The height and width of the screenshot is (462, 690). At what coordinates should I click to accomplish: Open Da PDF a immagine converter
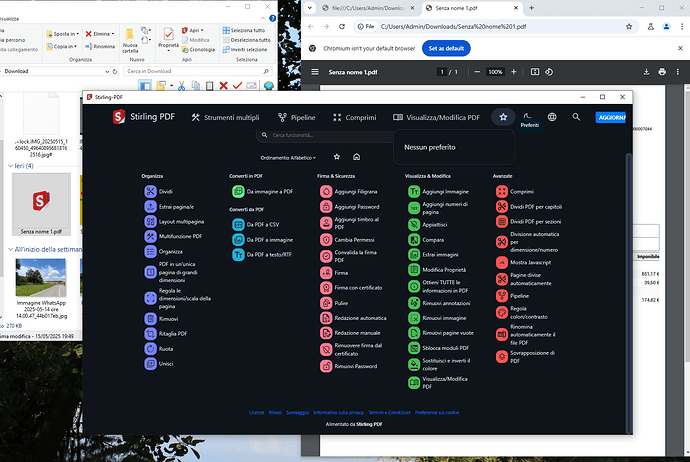[x=263, y=240]
